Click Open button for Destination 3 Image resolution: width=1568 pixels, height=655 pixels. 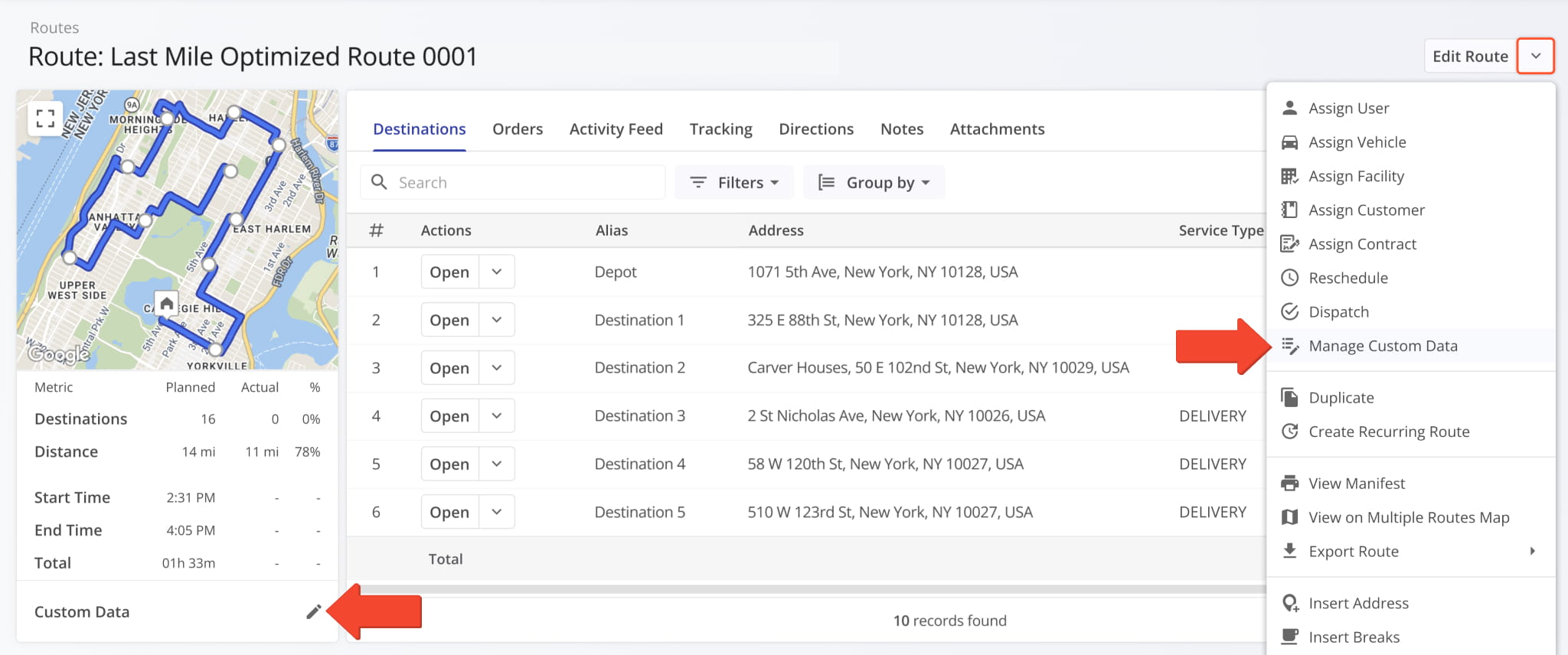pyautogui.click(x=450, y=415)
